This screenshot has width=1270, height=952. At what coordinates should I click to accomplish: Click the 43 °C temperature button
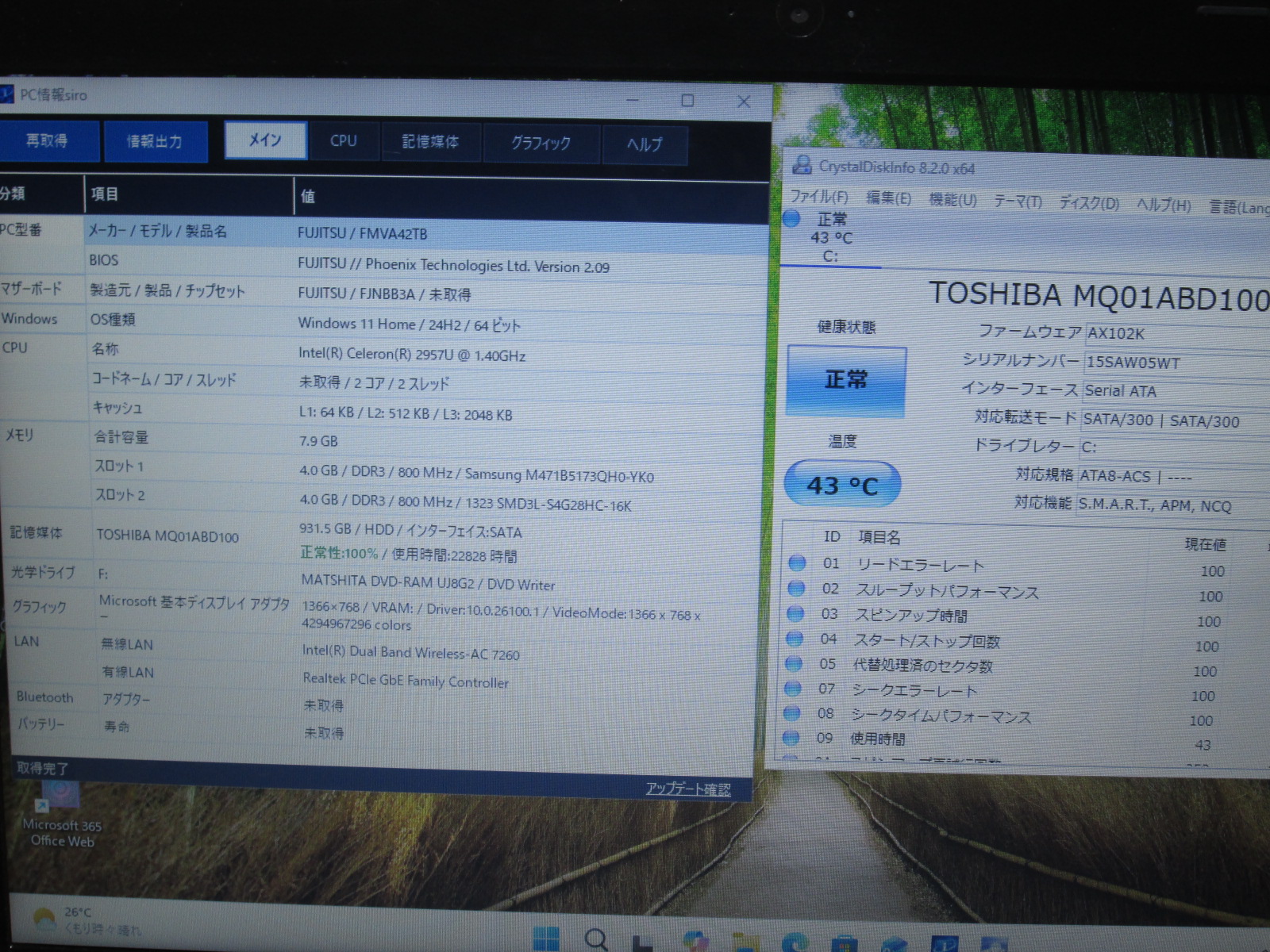point(842,484)
